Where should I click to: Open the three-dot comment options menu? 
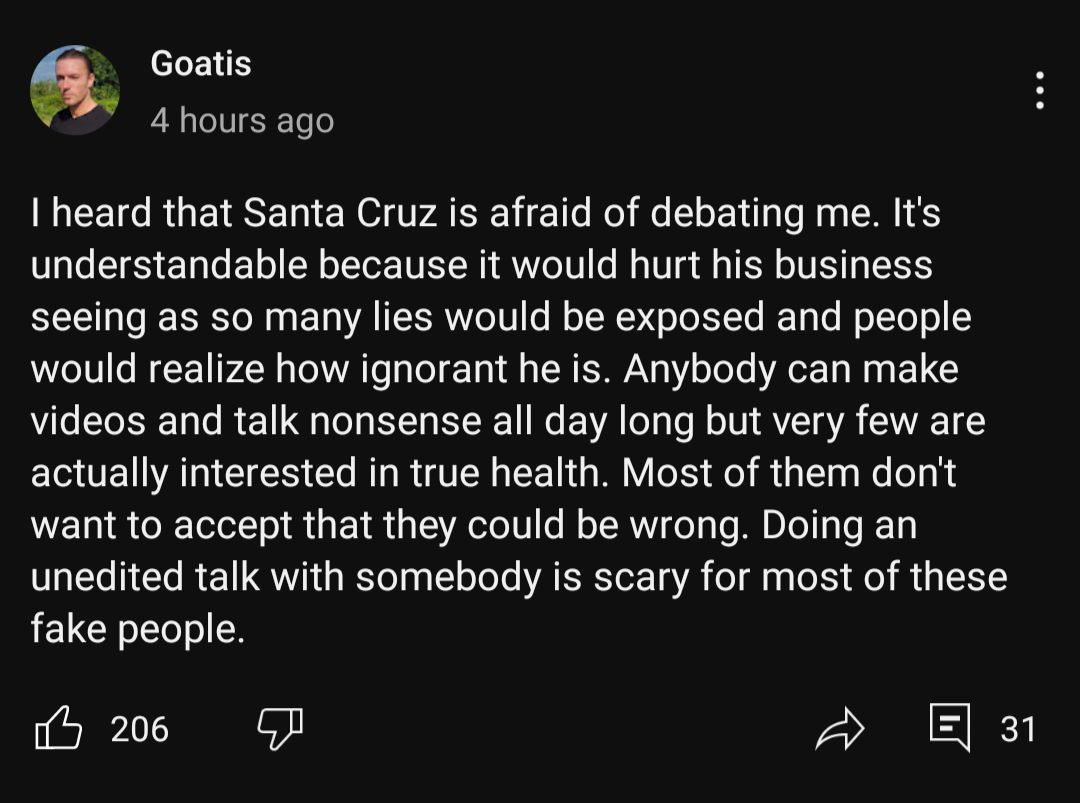(x=1040, y=90)
